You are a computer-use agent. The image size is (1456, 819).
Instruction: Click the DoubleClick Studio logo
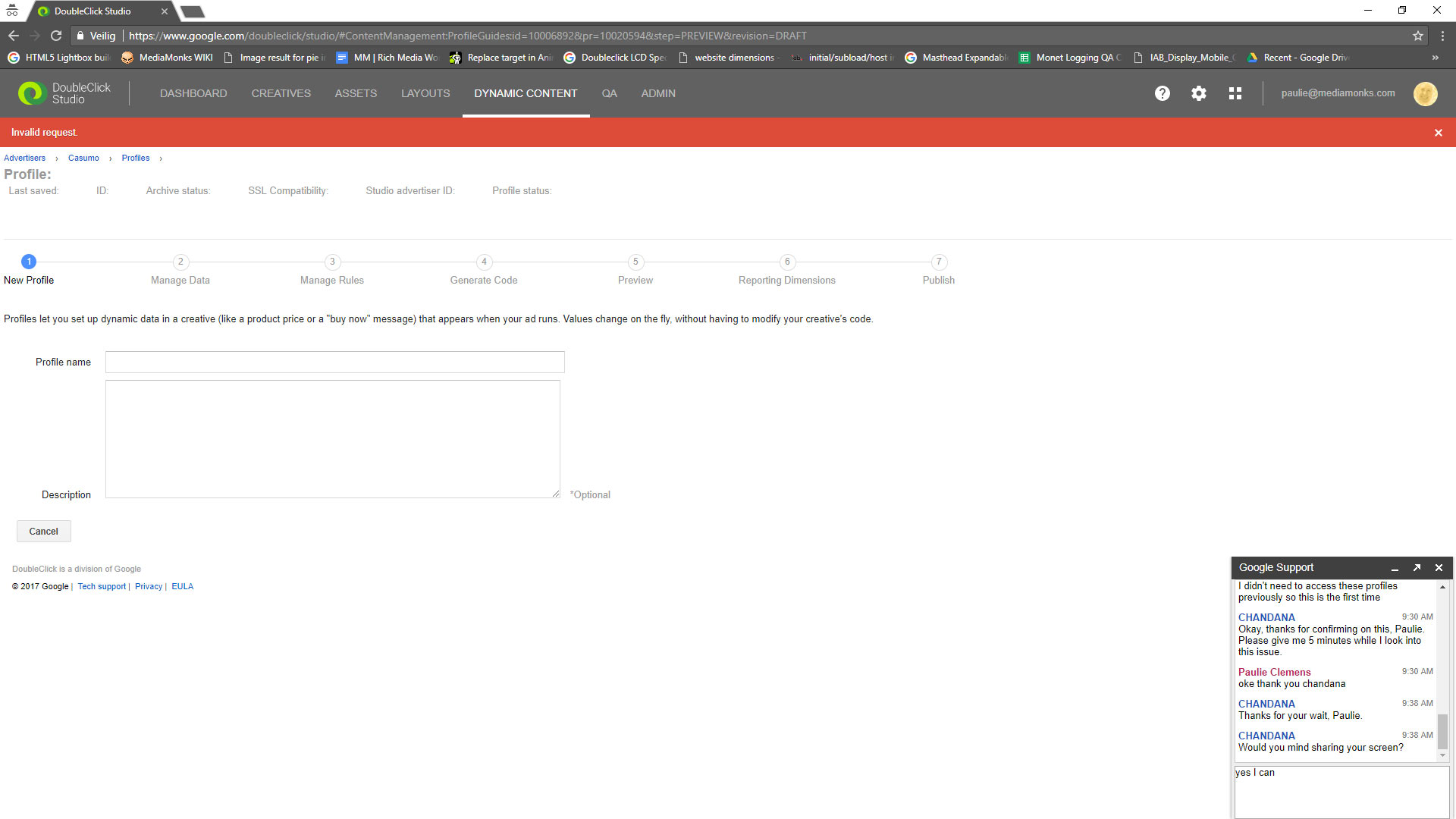click(64, 93)
